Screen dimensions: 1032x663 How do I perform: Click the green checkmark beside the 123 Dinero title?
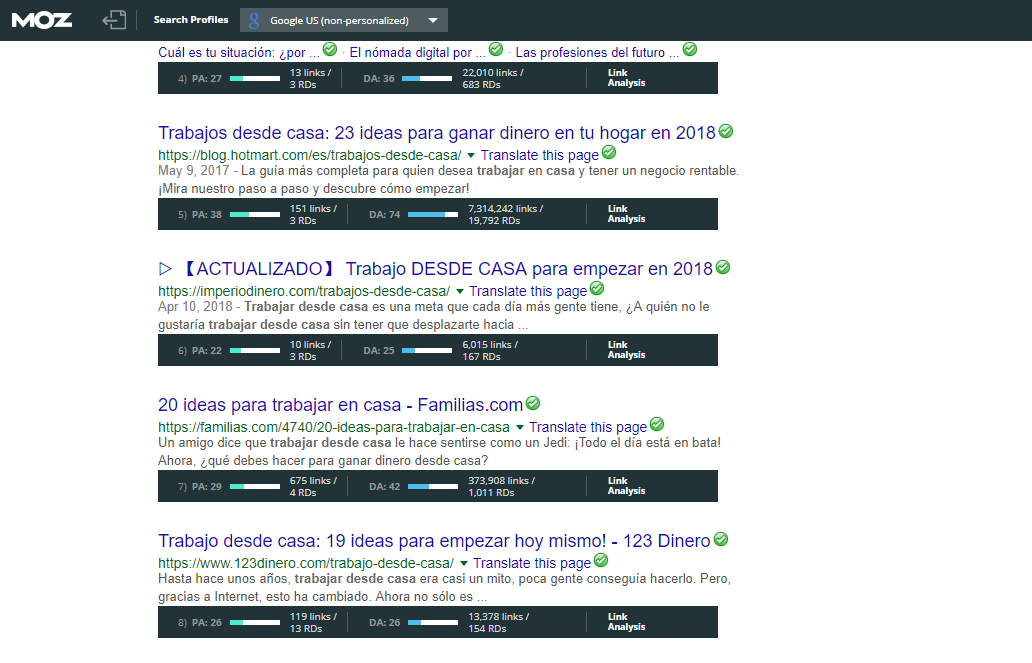(720, 540)
